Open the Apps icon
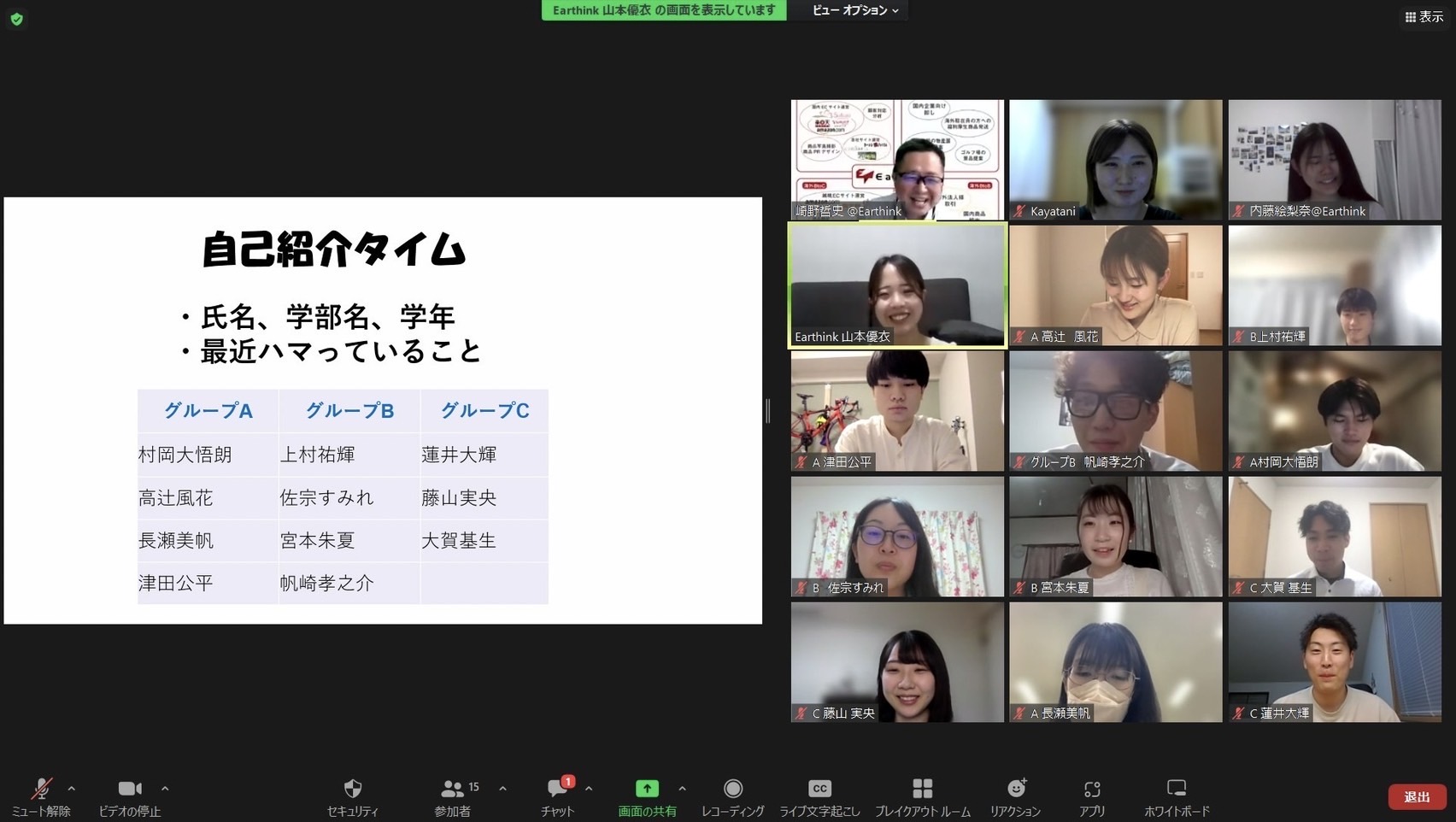The width and height of the screenshot is (1456, 822). [1092, 788]
